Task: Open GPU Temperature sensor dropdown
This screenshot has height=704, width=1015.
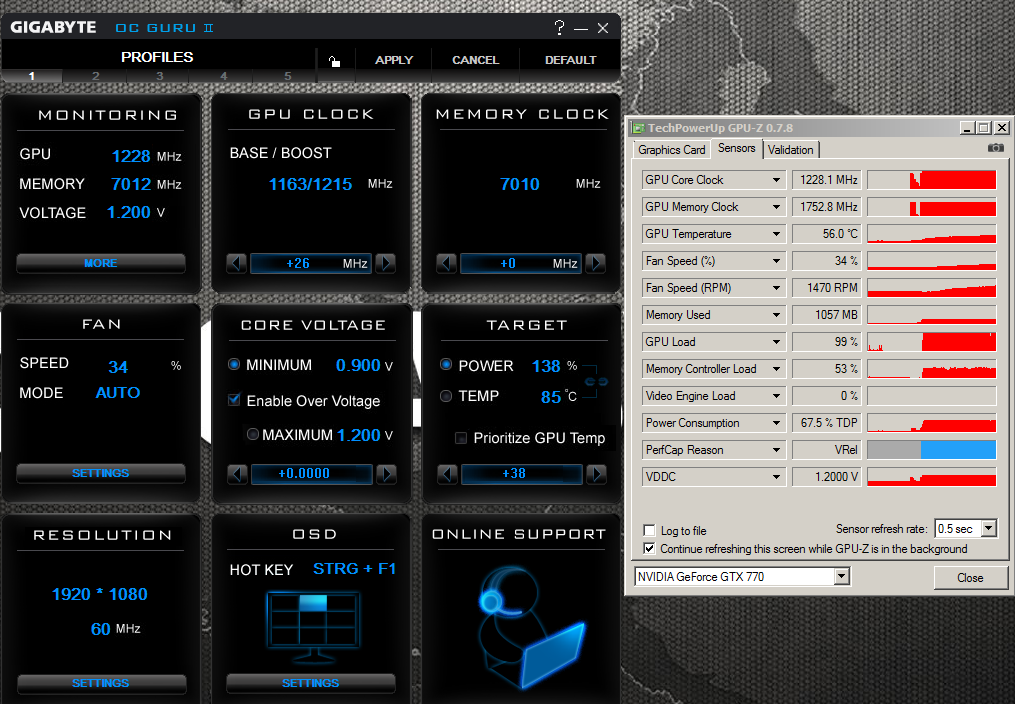Action: [776, 234]
